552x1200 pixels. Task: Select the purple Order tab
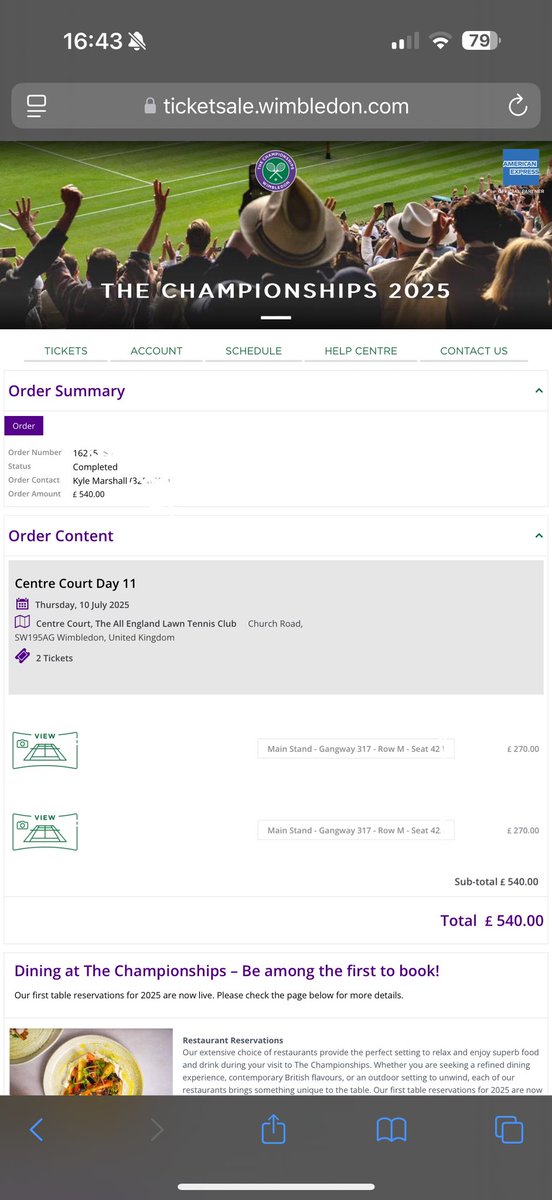[24, 426]
